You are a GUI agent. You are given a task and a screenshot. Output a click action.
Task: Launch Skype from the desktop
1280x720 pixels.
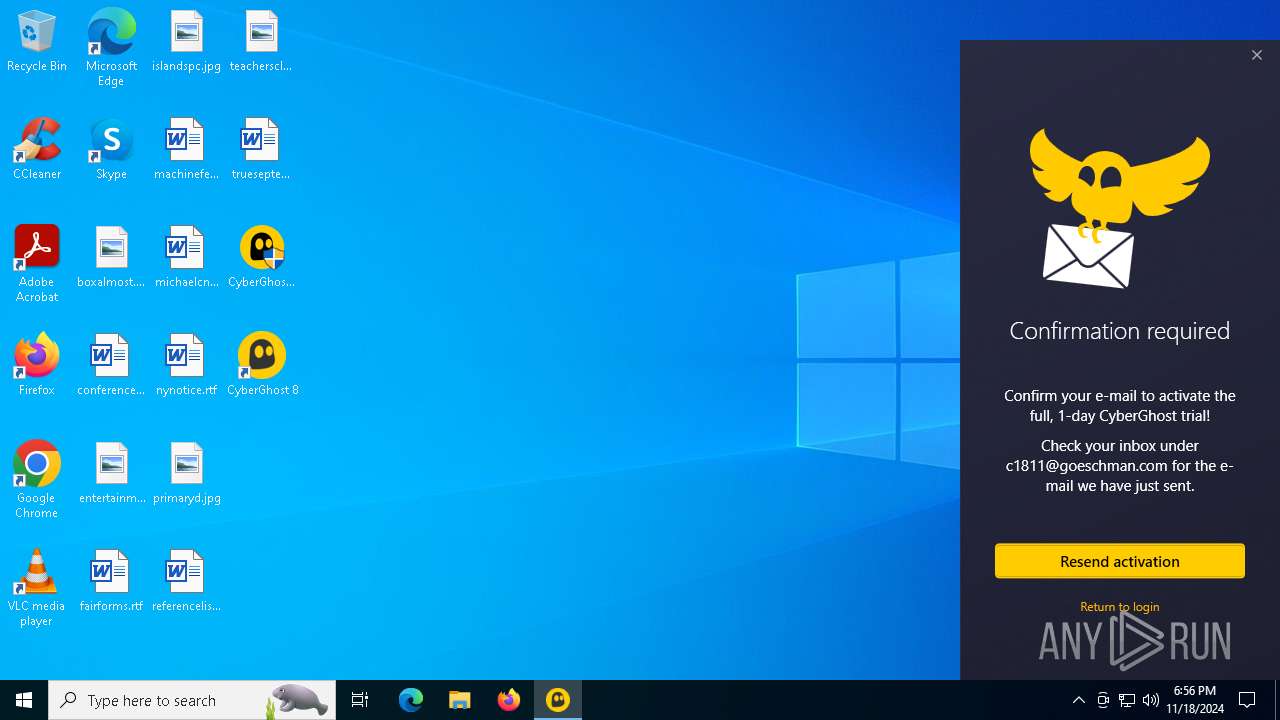coord(111,149)
